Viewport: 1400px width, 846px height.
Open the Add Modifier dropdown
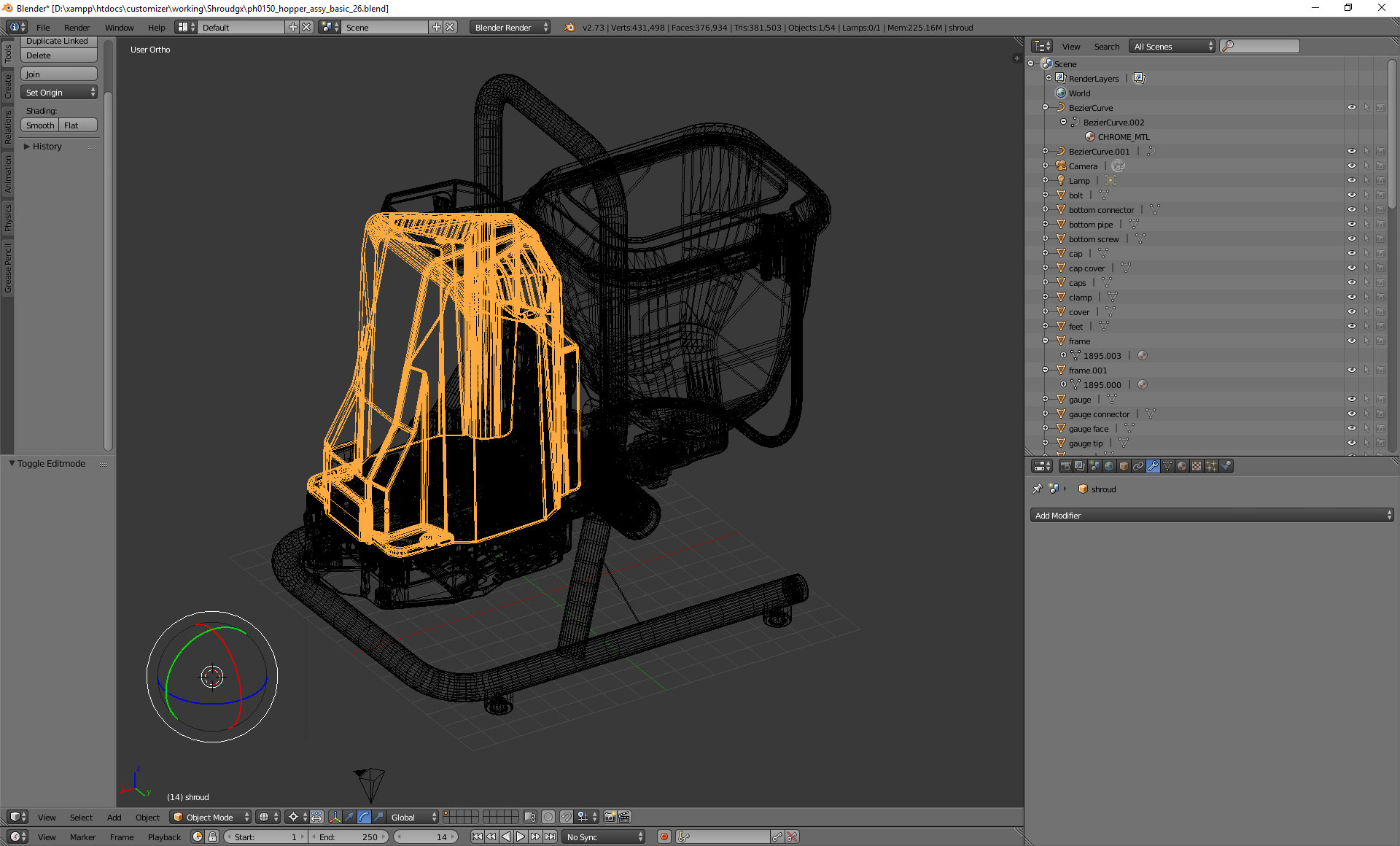tap(1210, 516)
